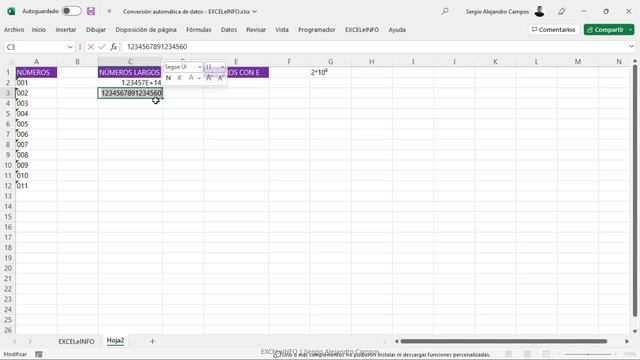Click the zoom slider in status bar
The width and height of the screenshot is (640, 360).
coord(588,354)
